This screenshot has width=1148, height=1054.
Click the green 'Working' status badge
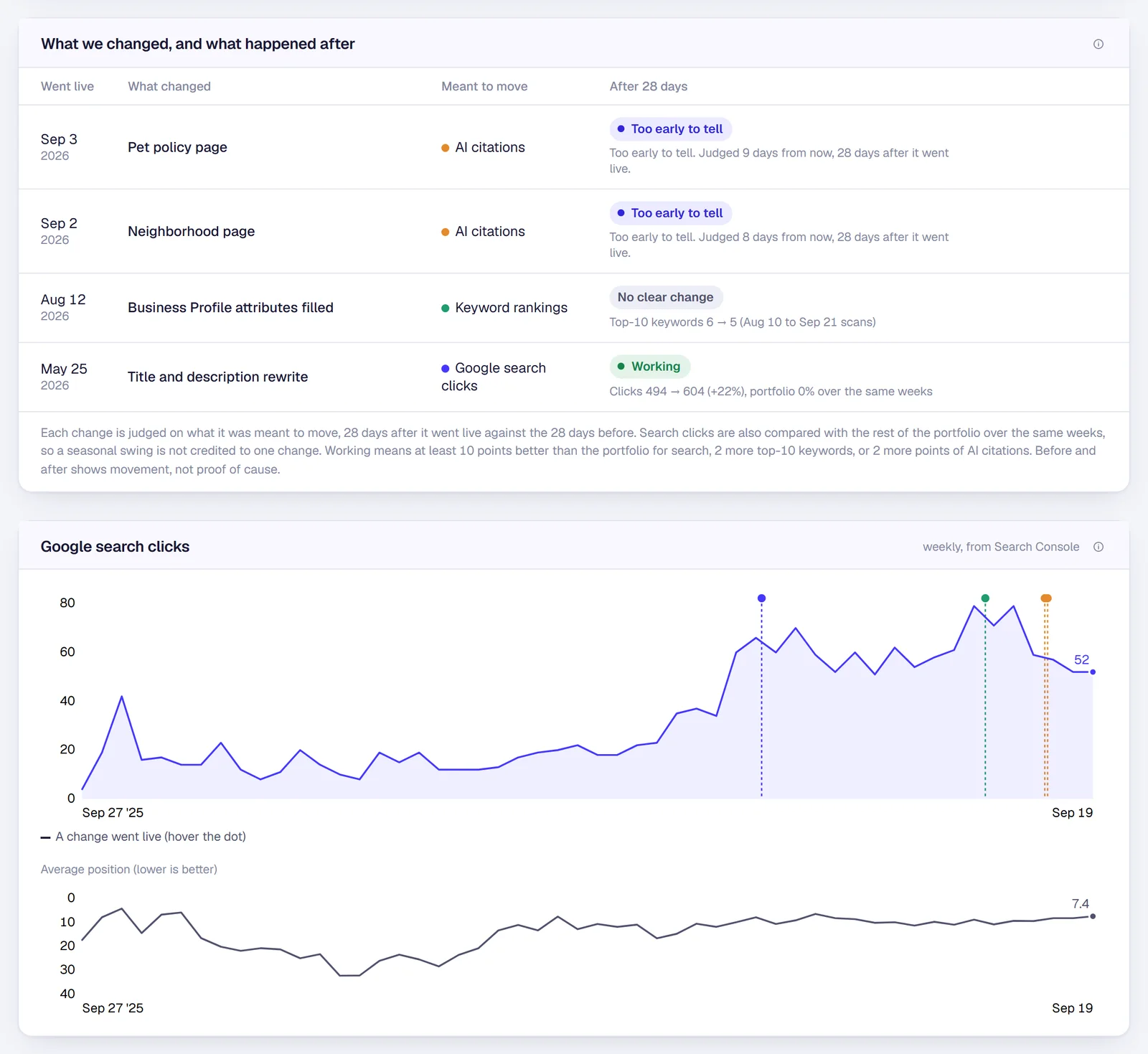[x=649, y=367]
